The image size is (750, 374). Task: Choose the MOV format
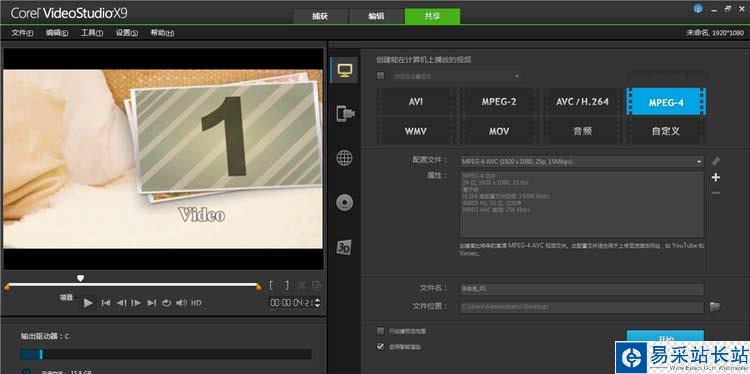coord(499,131)
